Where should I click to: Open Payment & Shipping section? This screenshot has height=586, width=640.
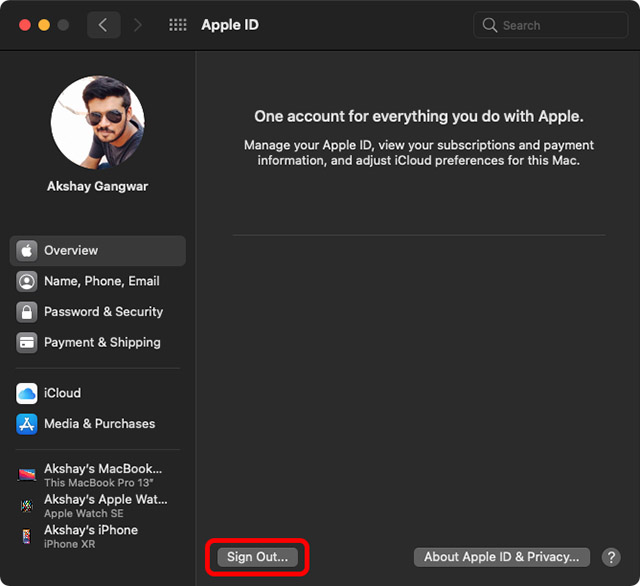98,343
